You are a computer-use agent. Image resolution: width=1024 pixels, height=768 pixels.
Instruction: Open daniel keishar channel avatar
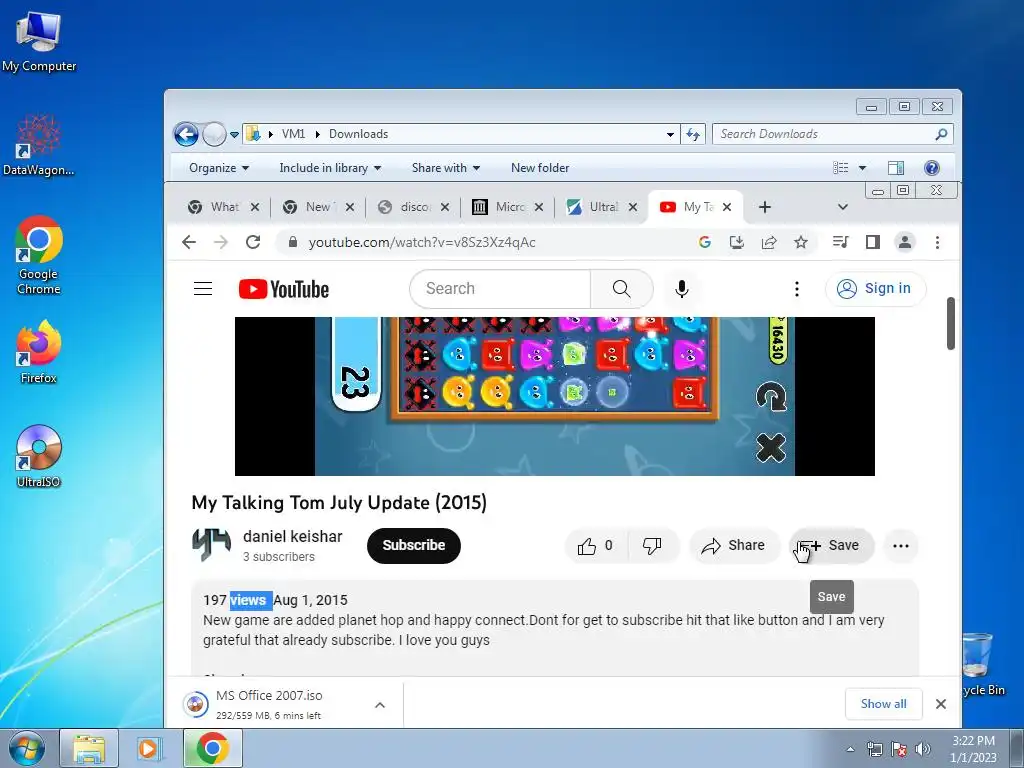(212, 545)
